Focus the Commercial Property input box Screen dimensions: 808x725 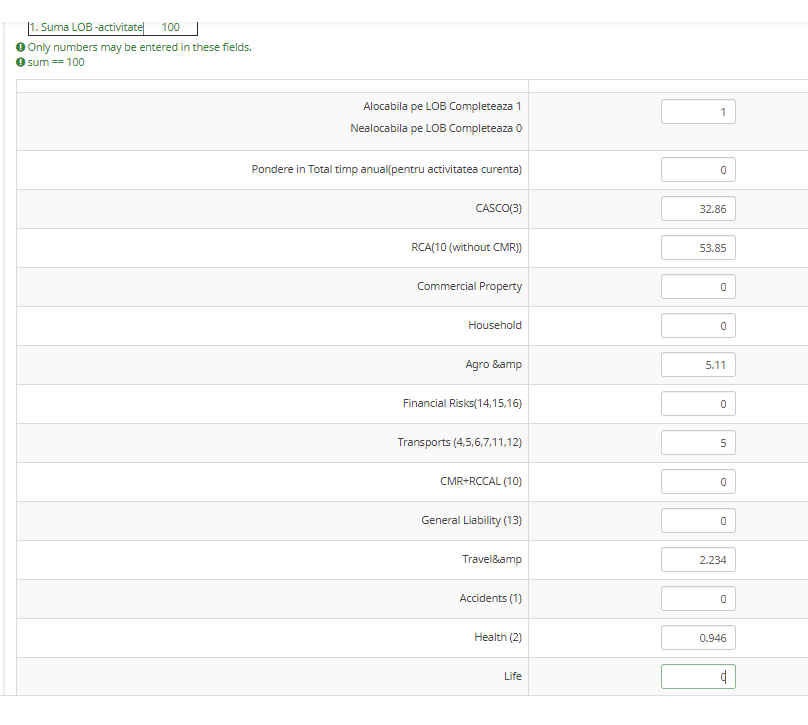click(x=697, y=287)
